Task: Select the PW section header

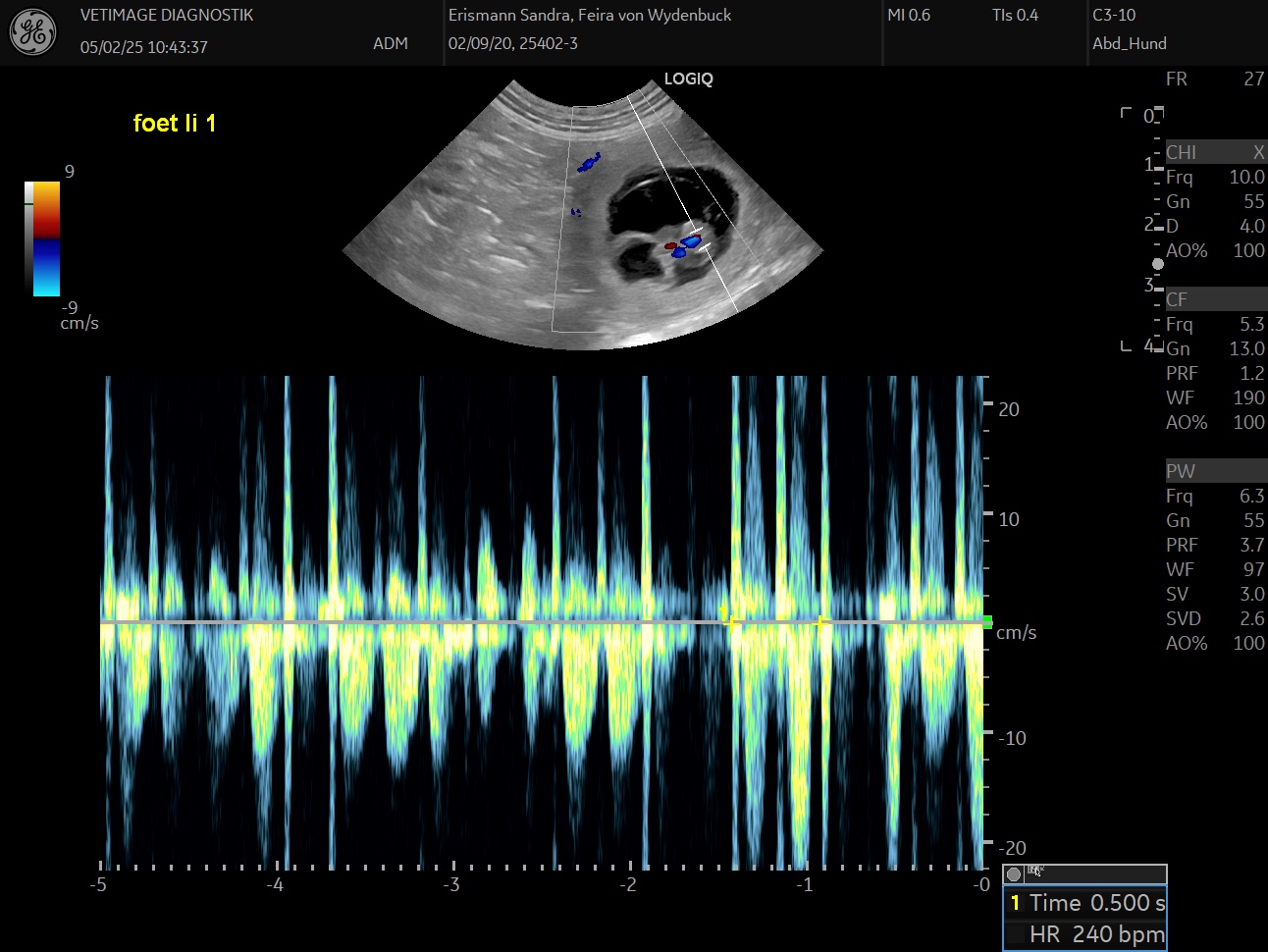Action: [x=1180, y=471]
